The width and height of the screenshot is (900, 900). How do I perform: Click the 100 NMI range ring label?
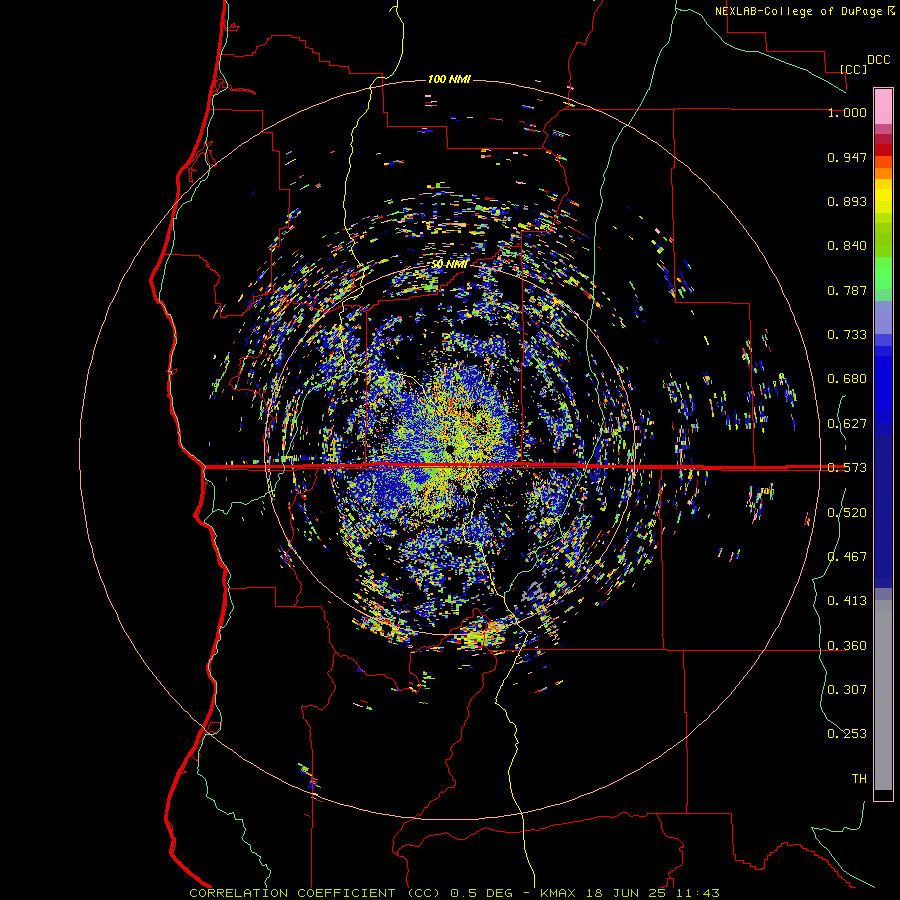pos(449,79)
